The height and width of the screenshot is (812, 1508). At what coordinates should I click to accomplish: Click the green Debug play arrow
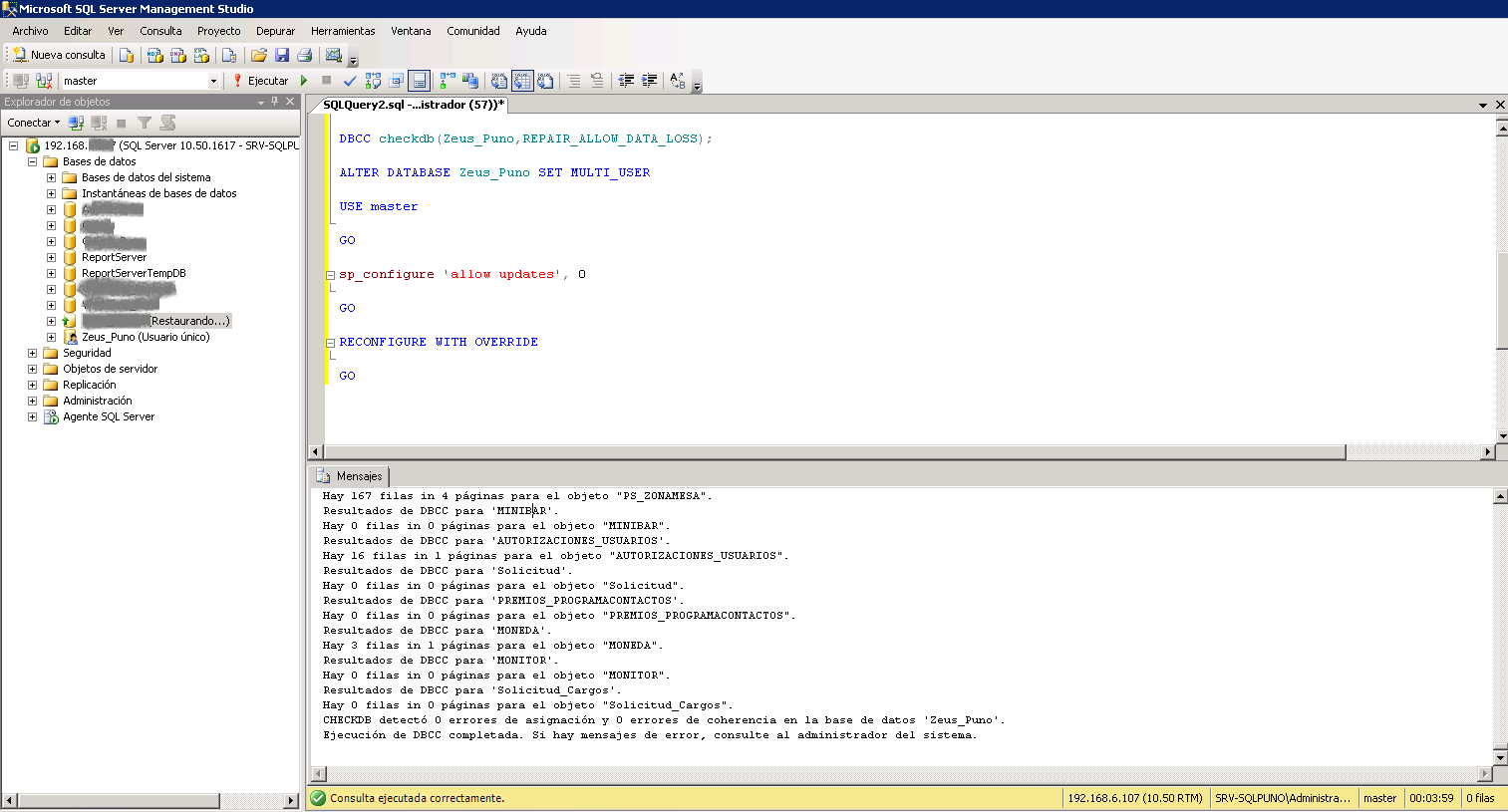coord(304,81)
